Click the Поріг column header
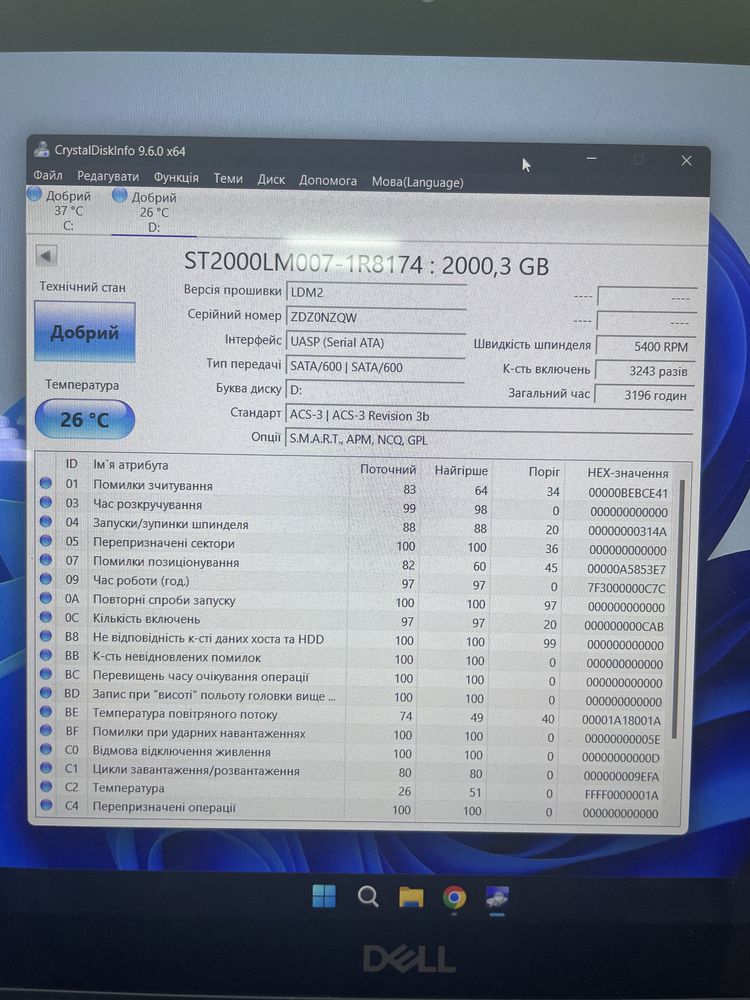The height and width of the screenshot is (1000, 750). (544, 472)
